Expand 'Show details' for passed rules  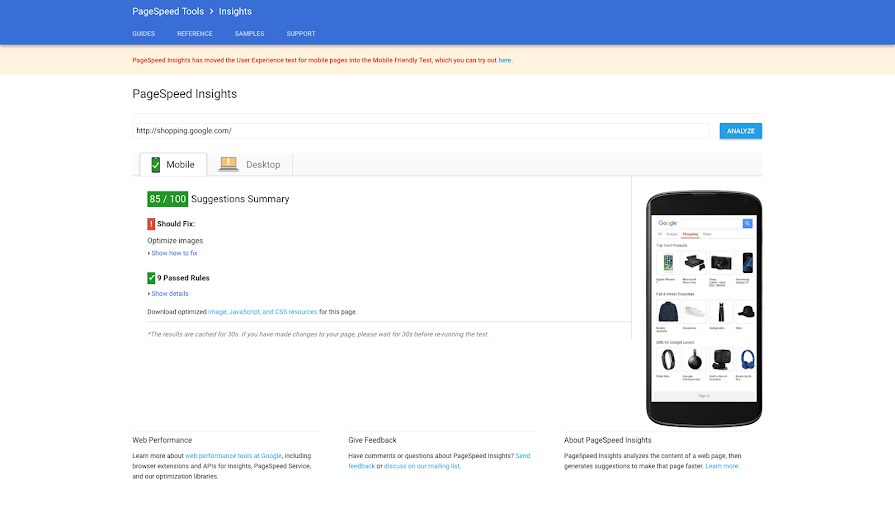170,294
